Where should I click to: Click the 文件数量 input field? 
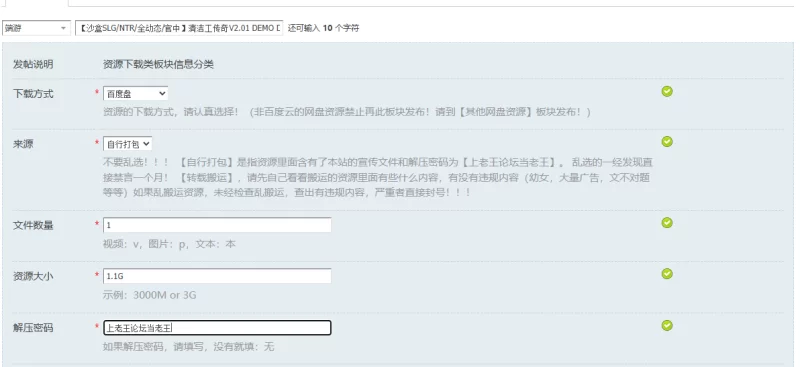pyautogui.click(x=217, y=225)
